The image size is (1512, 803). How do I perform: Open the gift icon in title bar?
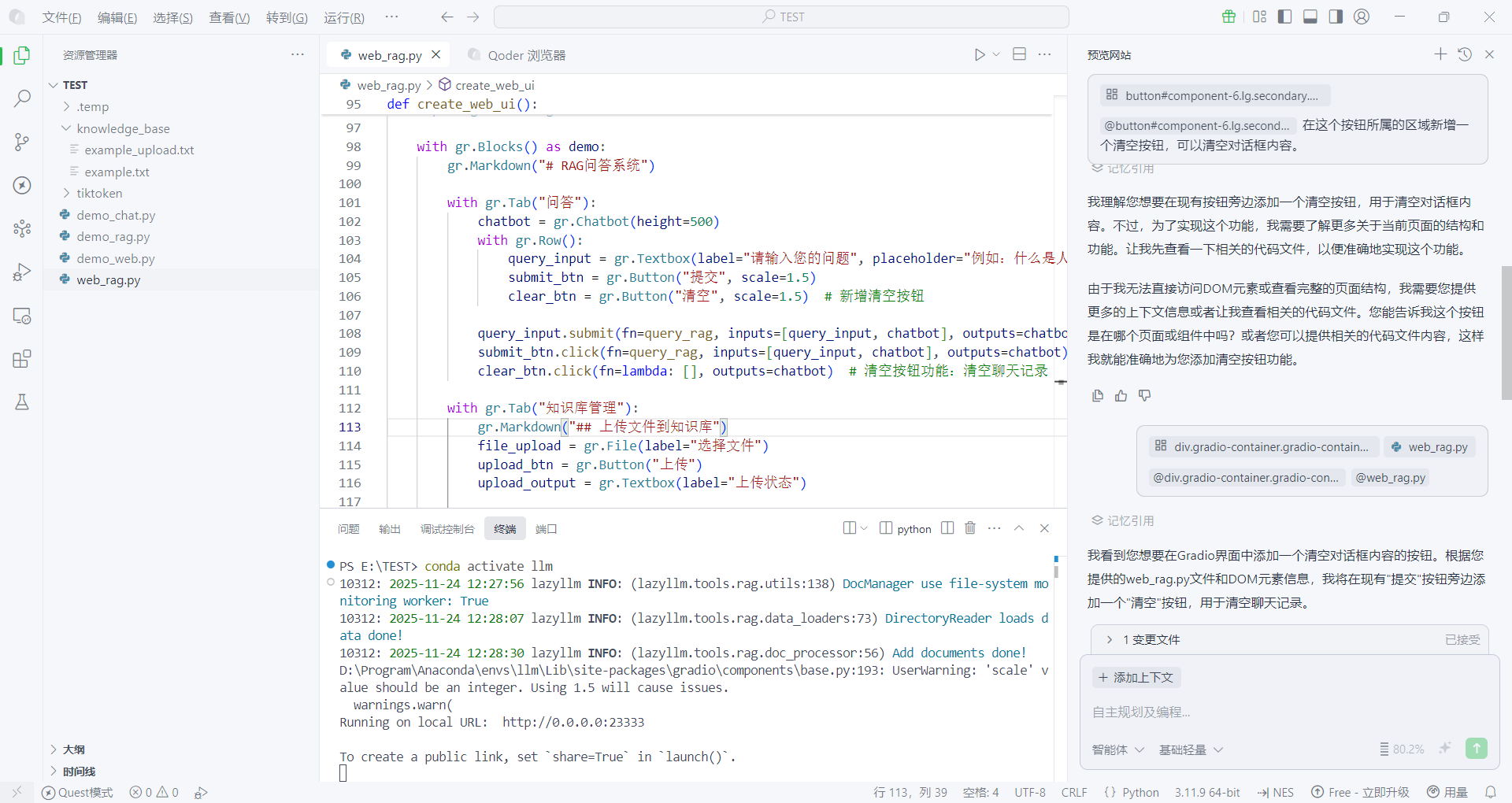tap(1228, 17)
